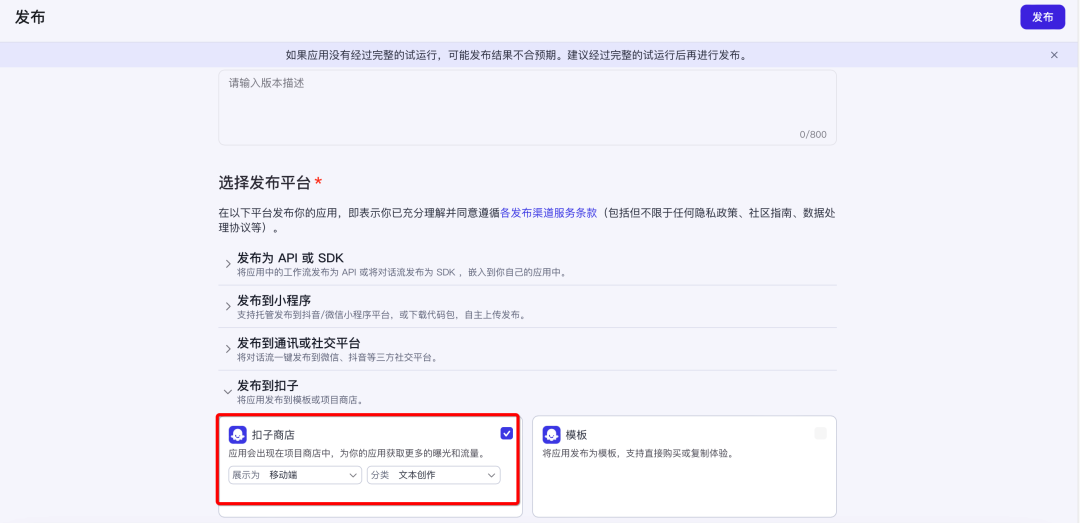This screenshot has height=523, width=1080.
Task: Expand the 发布到通讯或社交平台 section
Action: click(x=227, y=349)
